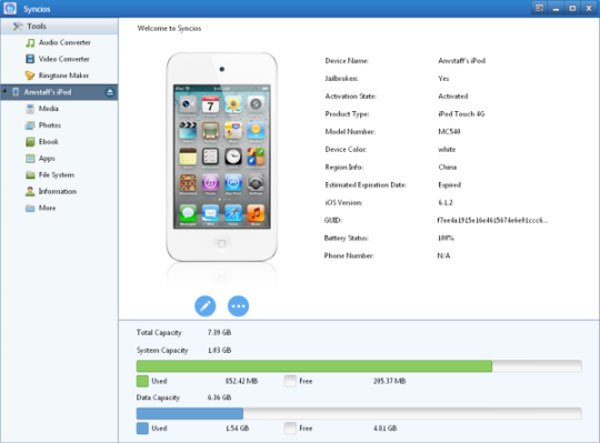This screenshot has height=443, width=600.
Task: Open the title bar menu icon
Action: point(539,8)
